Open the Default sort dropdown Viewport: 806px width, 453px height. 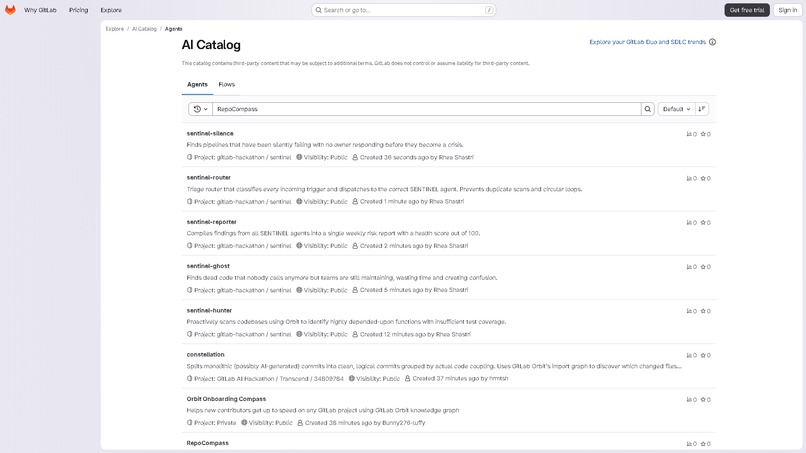(x=676, y=109)
